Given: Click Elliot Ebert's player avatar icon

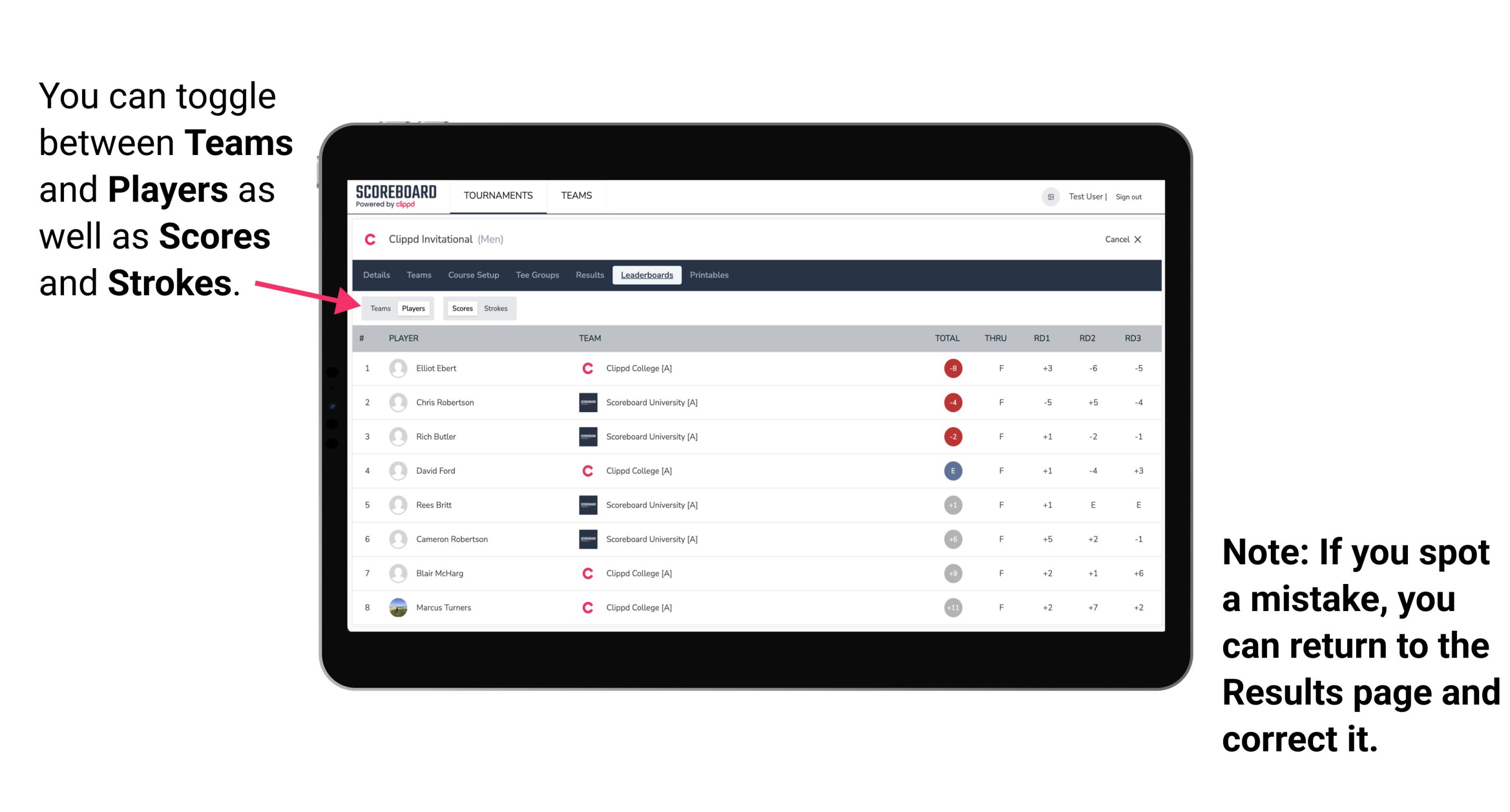Looking at the screenshot, I should pyautogui.click(x=397, y=368).
